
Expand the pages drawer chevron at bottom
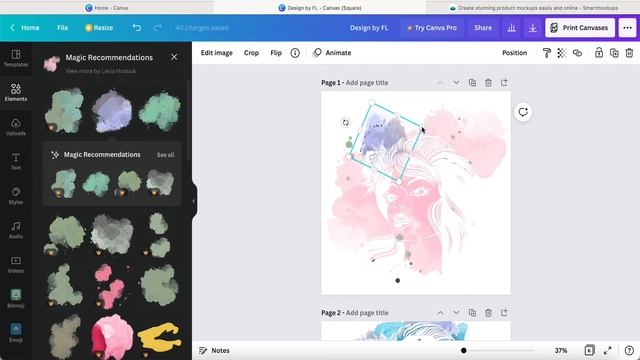tap(419, 340)
